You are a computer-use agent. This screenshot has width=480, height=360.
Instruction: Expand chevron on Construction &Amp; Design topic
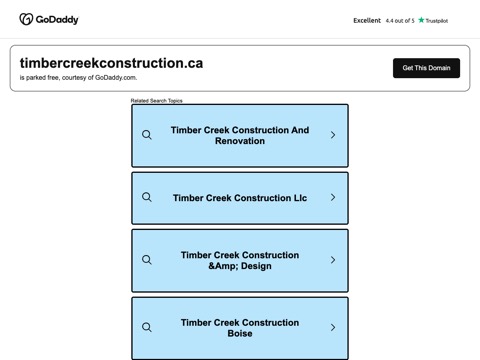coord(333,260)
